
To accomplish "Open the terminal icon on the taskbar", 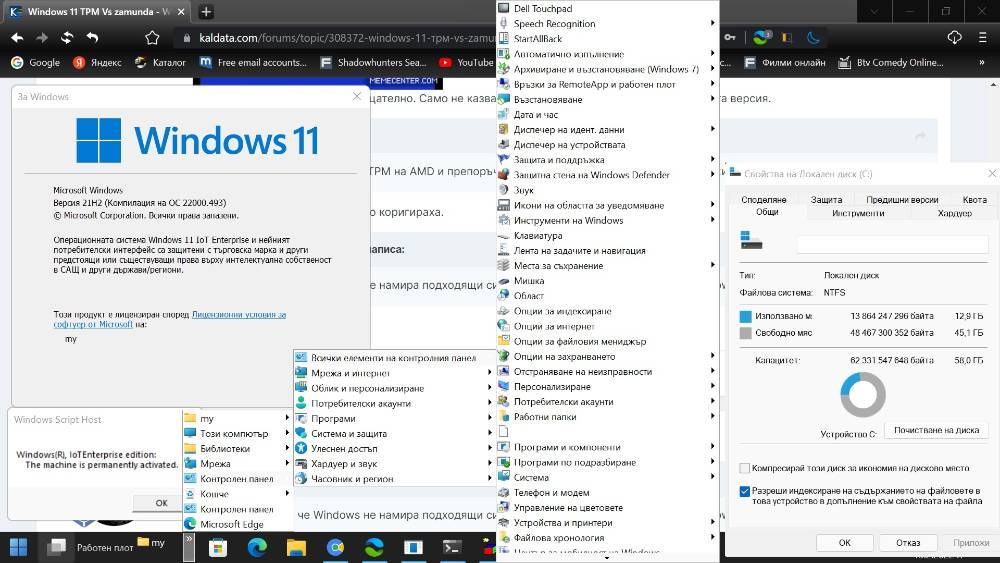I will pos(452,547).
